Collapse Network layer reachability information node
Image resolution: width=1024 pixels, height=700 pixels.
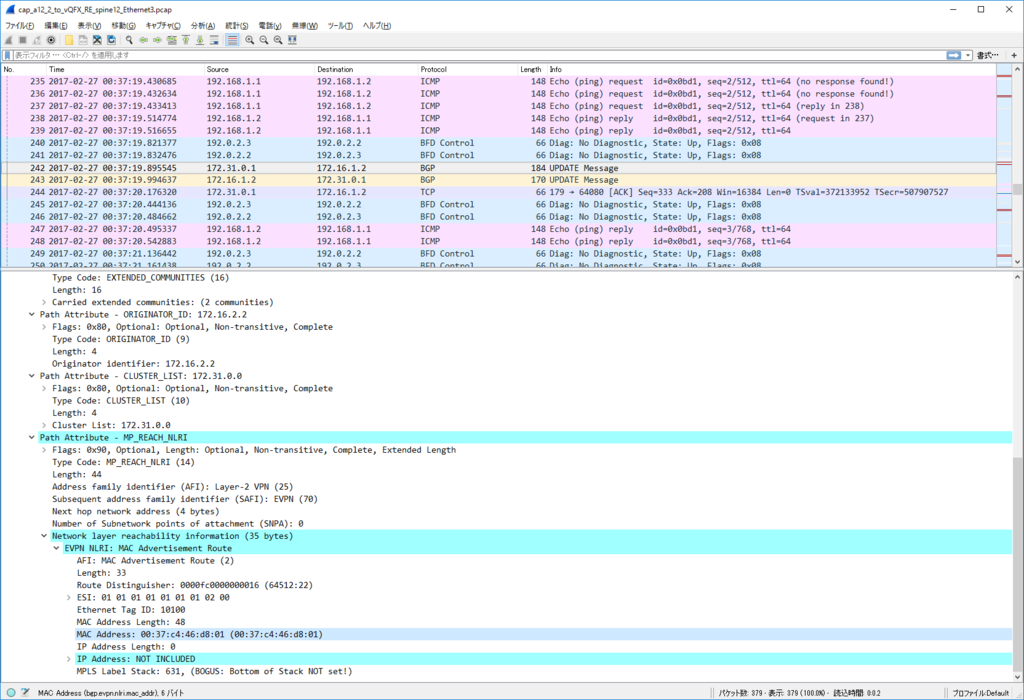[x=44, y=536]
